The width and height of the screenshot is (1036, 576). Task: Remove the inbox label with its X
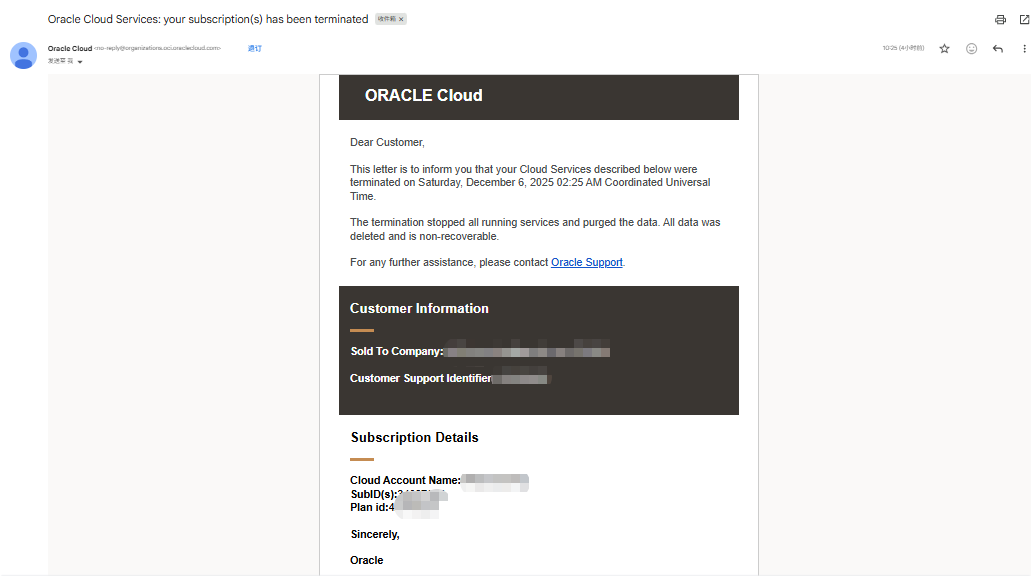[401, 19]
